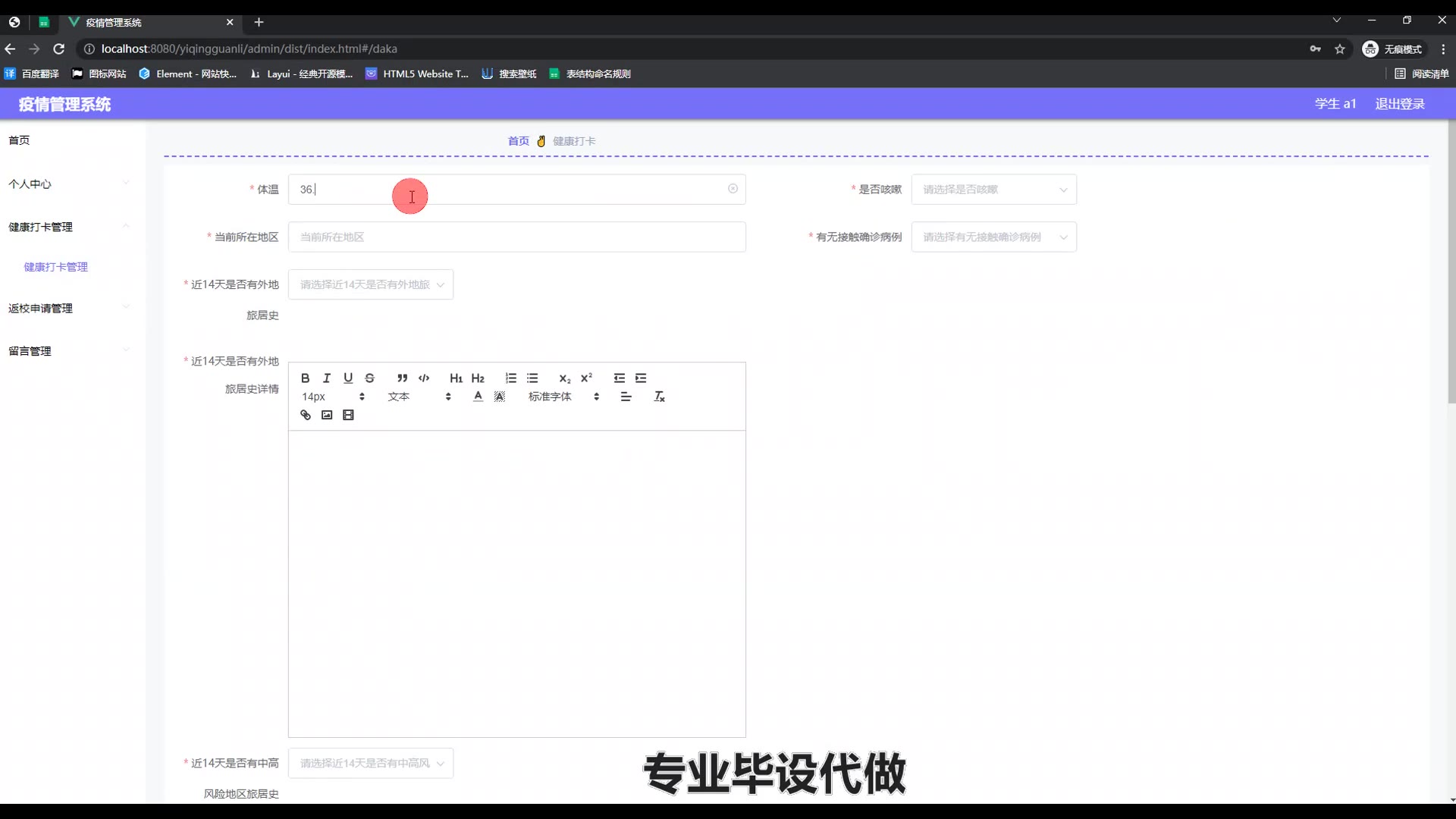Apply Heading 1 style
This screenshot has width=1456, height=819.
456,378
